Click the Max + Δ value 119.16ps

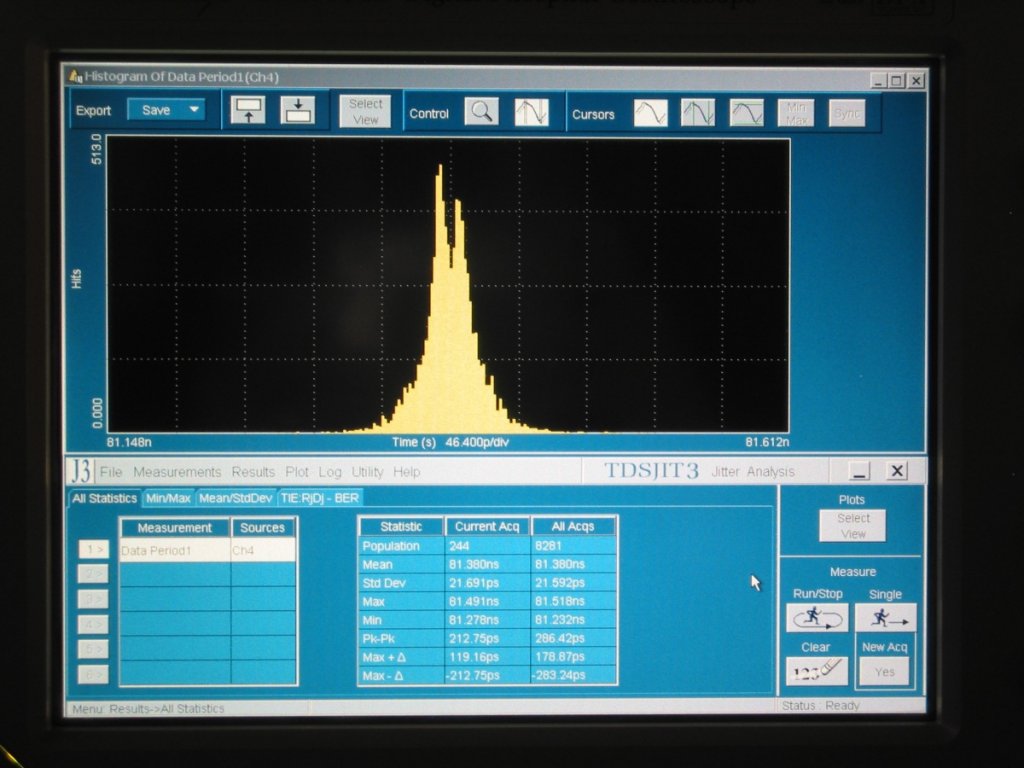coord(488,657)
